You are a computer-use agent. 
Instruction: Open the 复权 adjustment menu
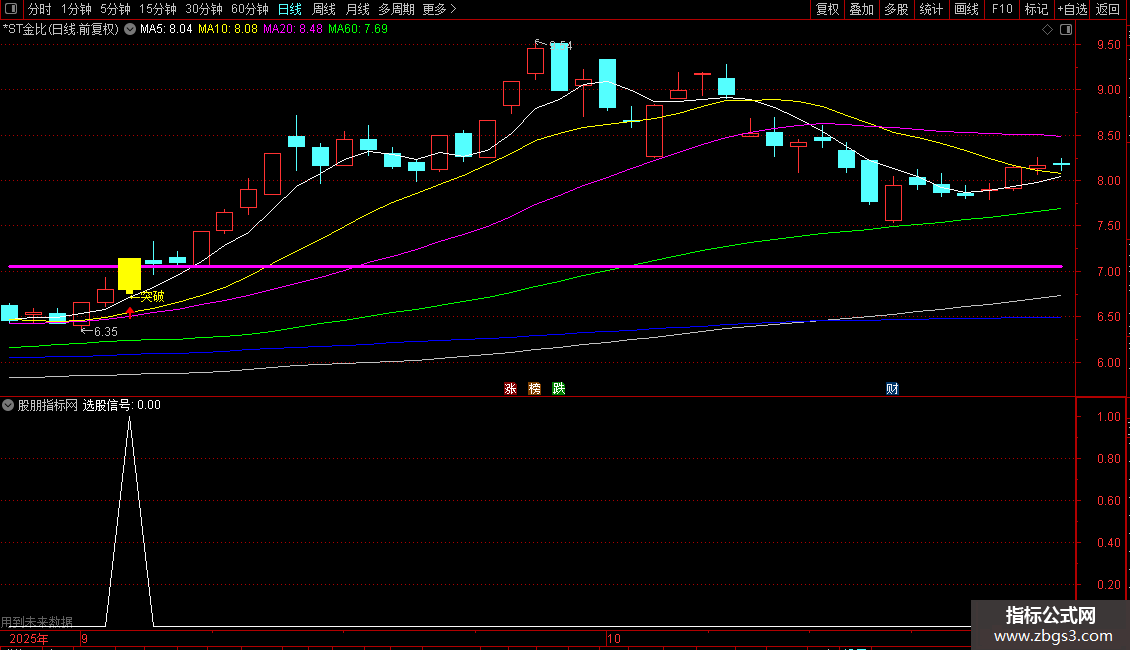827,9
